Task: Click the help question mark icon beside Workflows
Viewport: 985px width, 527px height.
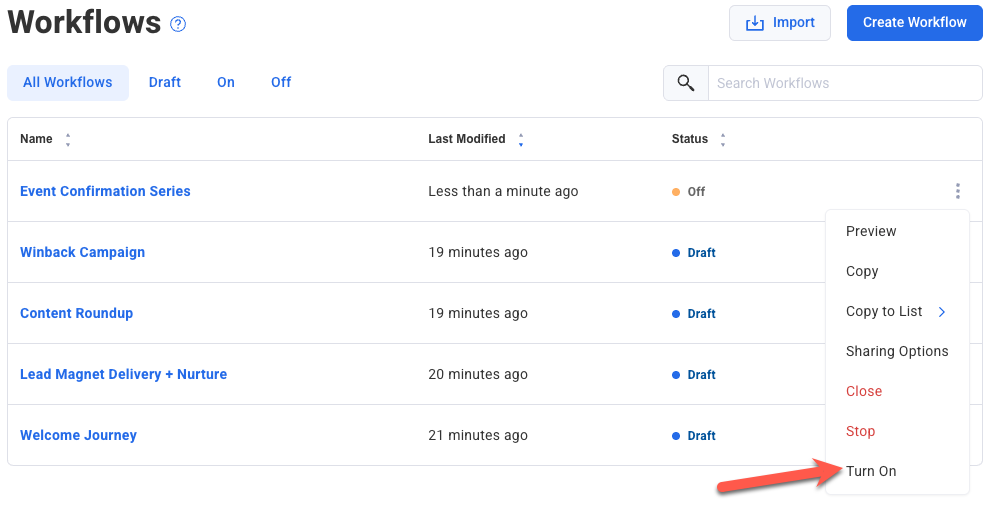Action: pyautogui.click(x=178, y=24)
